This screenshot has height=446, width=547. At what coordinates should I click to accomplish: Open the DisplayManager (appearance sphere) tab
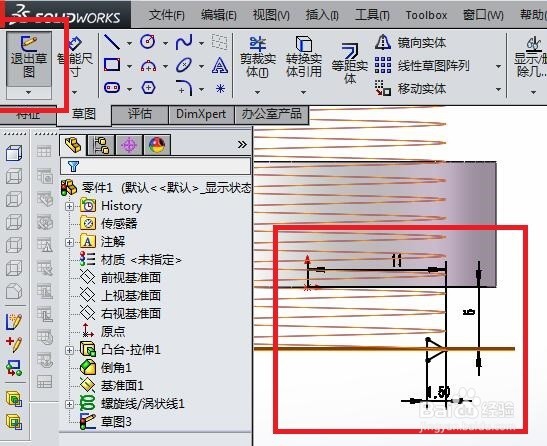click(x=157, y=145)
